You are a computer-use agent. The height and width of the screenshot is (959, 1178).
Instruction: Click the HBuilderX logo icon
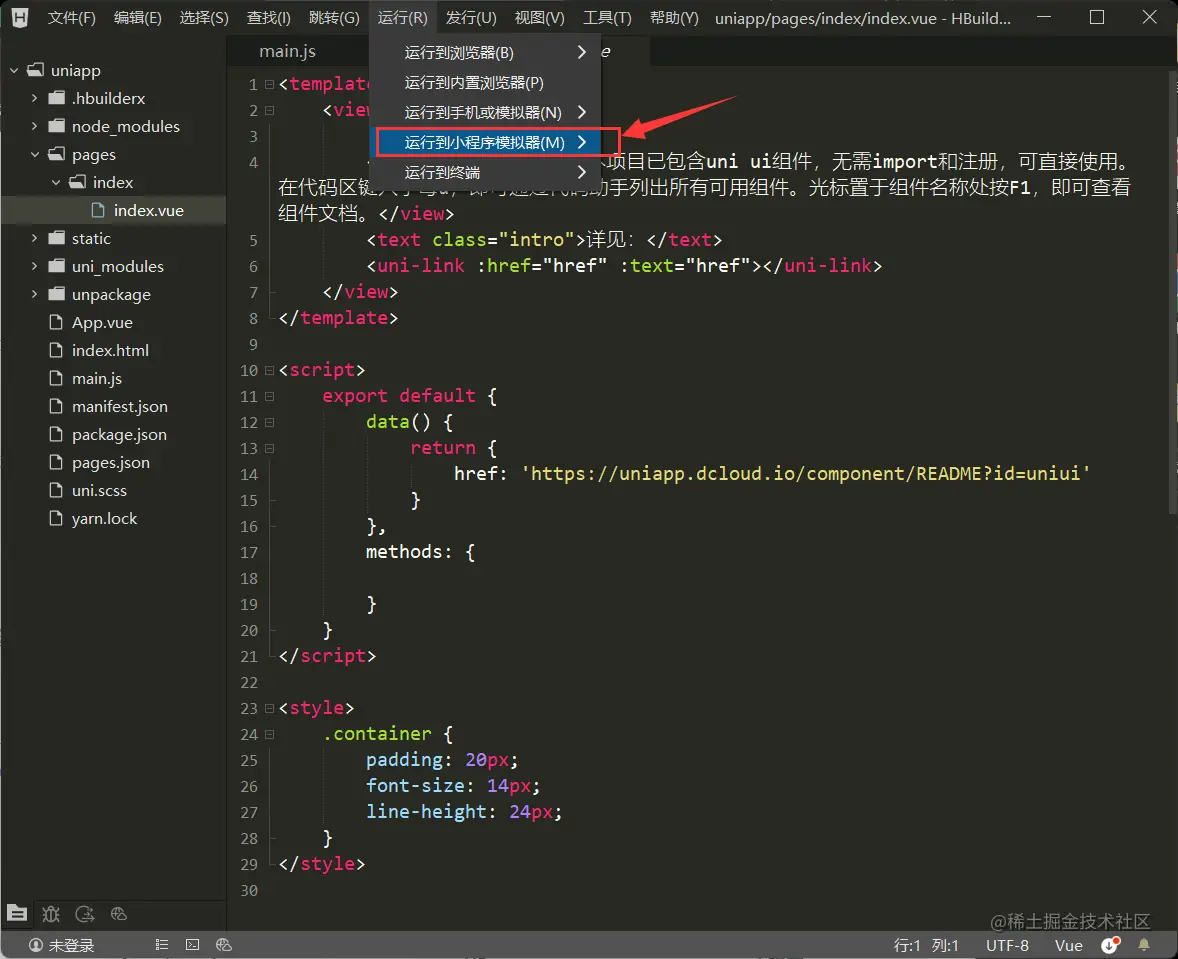tap(20, 17)
